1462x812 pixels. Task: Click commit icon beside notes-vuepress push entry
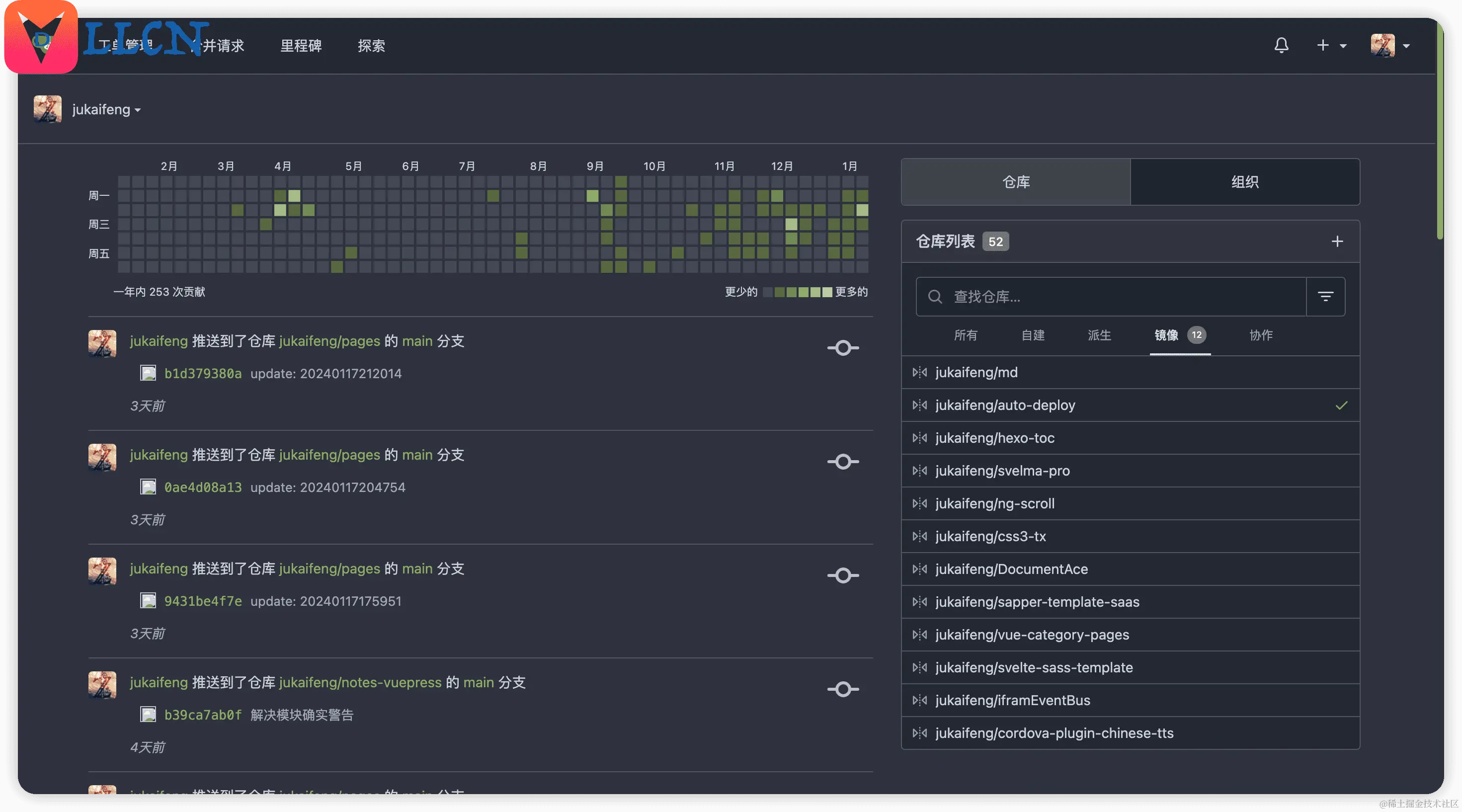[x=843, y=689]
